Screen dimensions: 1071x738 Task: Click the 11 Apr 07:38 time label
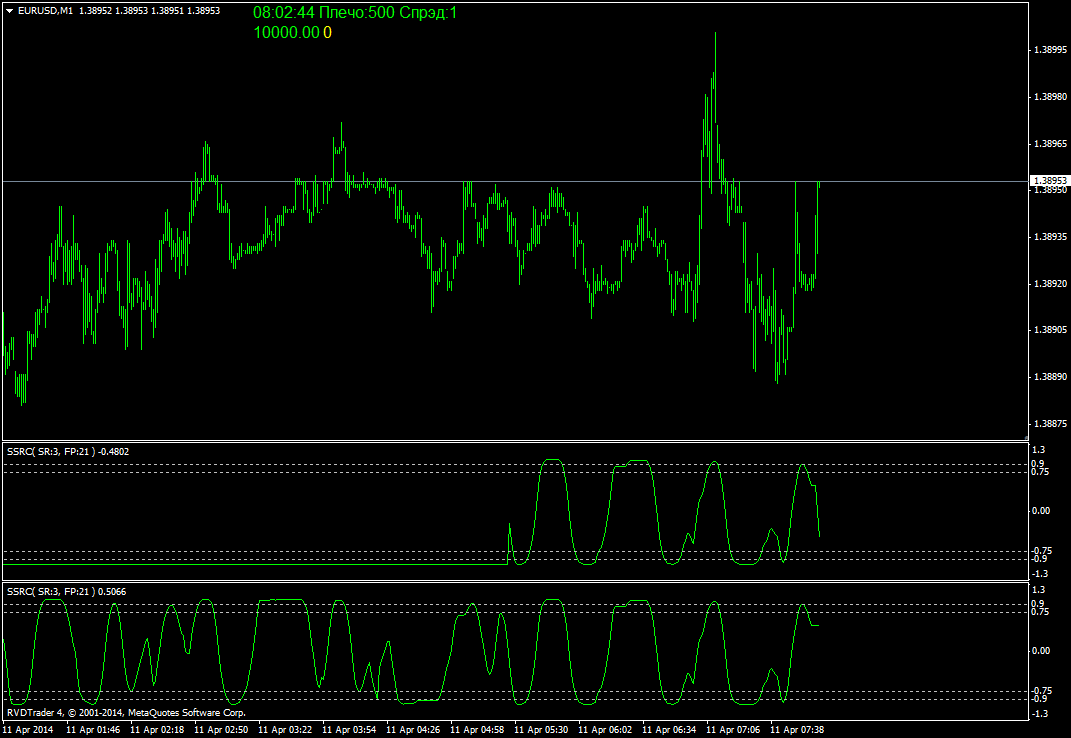click(797, 730)
